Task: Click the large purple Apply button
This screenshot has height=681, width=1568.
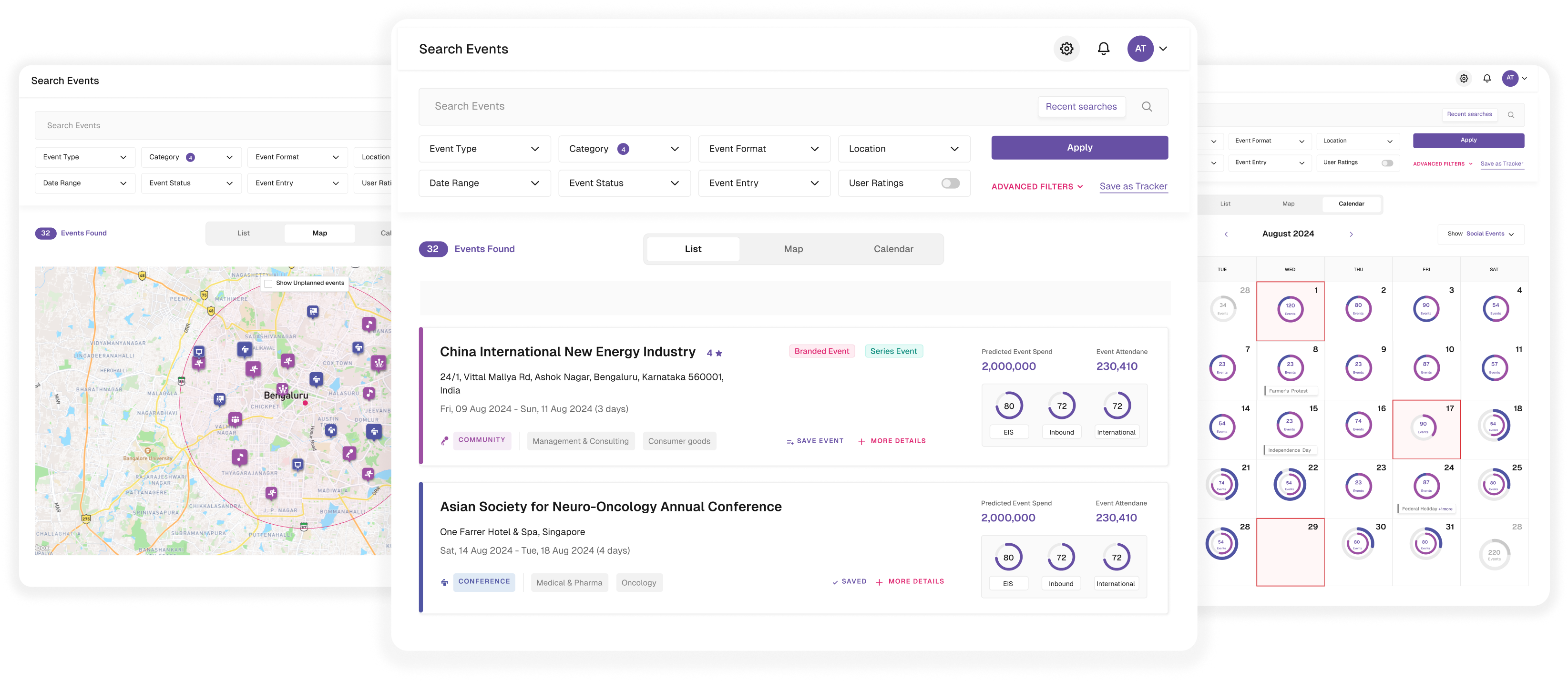Action: (x=1079, y=148)
